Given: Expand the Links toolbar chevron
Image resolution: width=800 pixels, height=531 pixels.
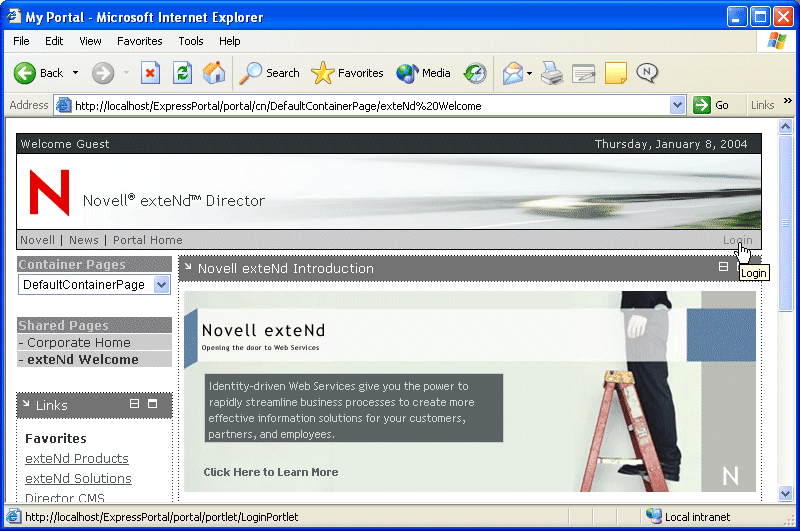Looking at the screenshot, I should click(x=788, y=100).
